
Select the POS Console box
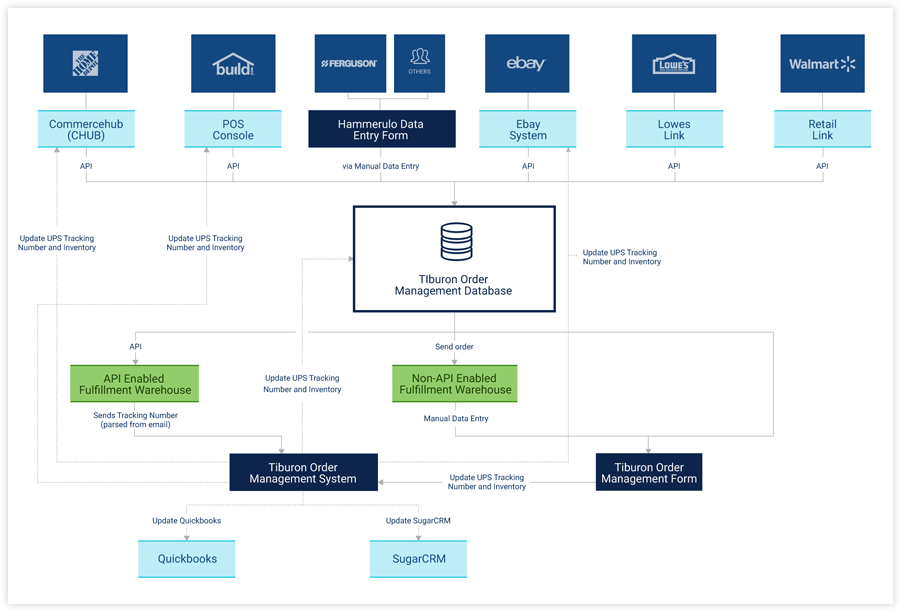tap(233, 129)
